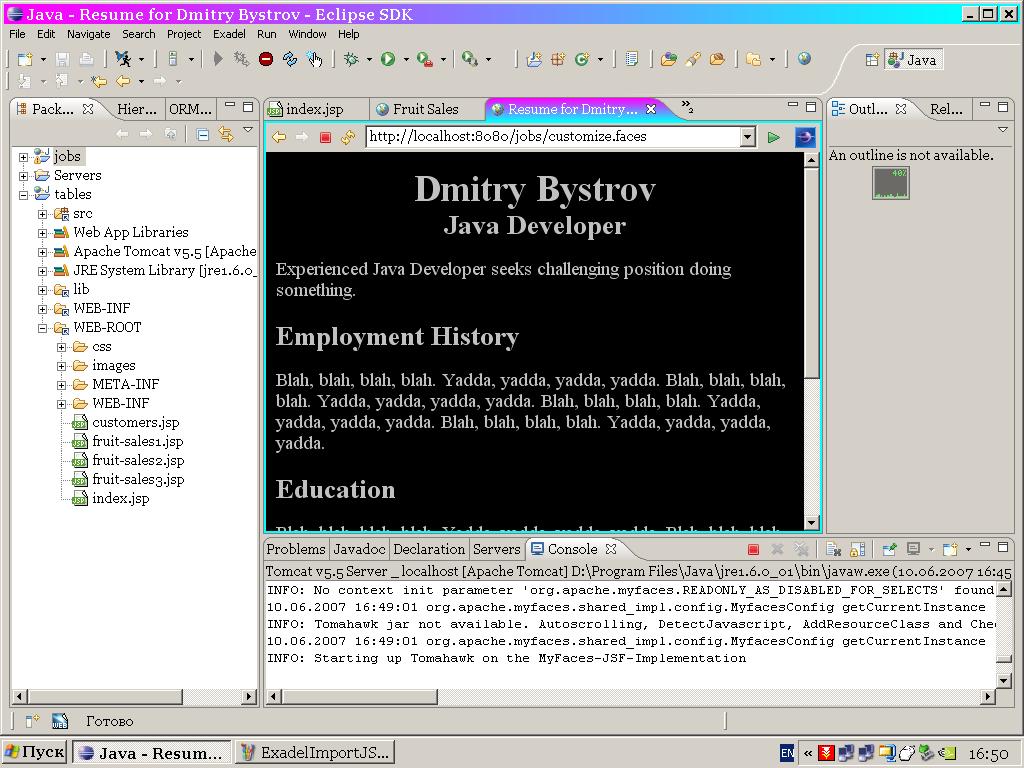Refresh the internal browser page

[348, 137]
